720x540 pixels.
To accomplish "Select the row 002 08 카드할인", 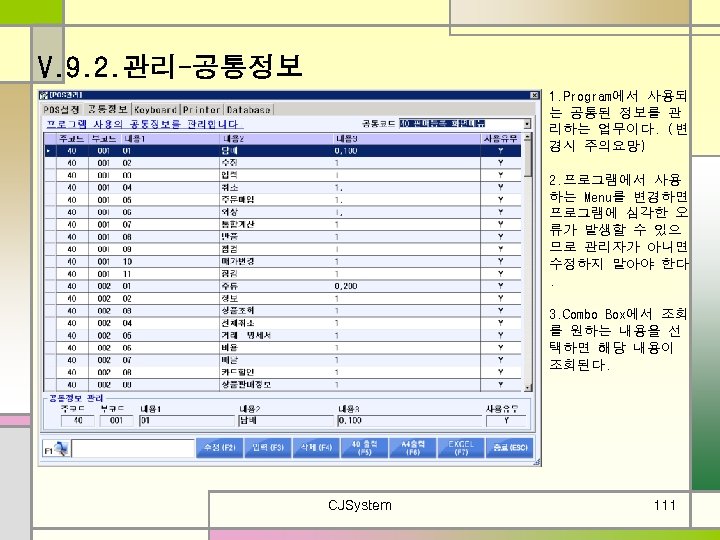I will point(283,372).
